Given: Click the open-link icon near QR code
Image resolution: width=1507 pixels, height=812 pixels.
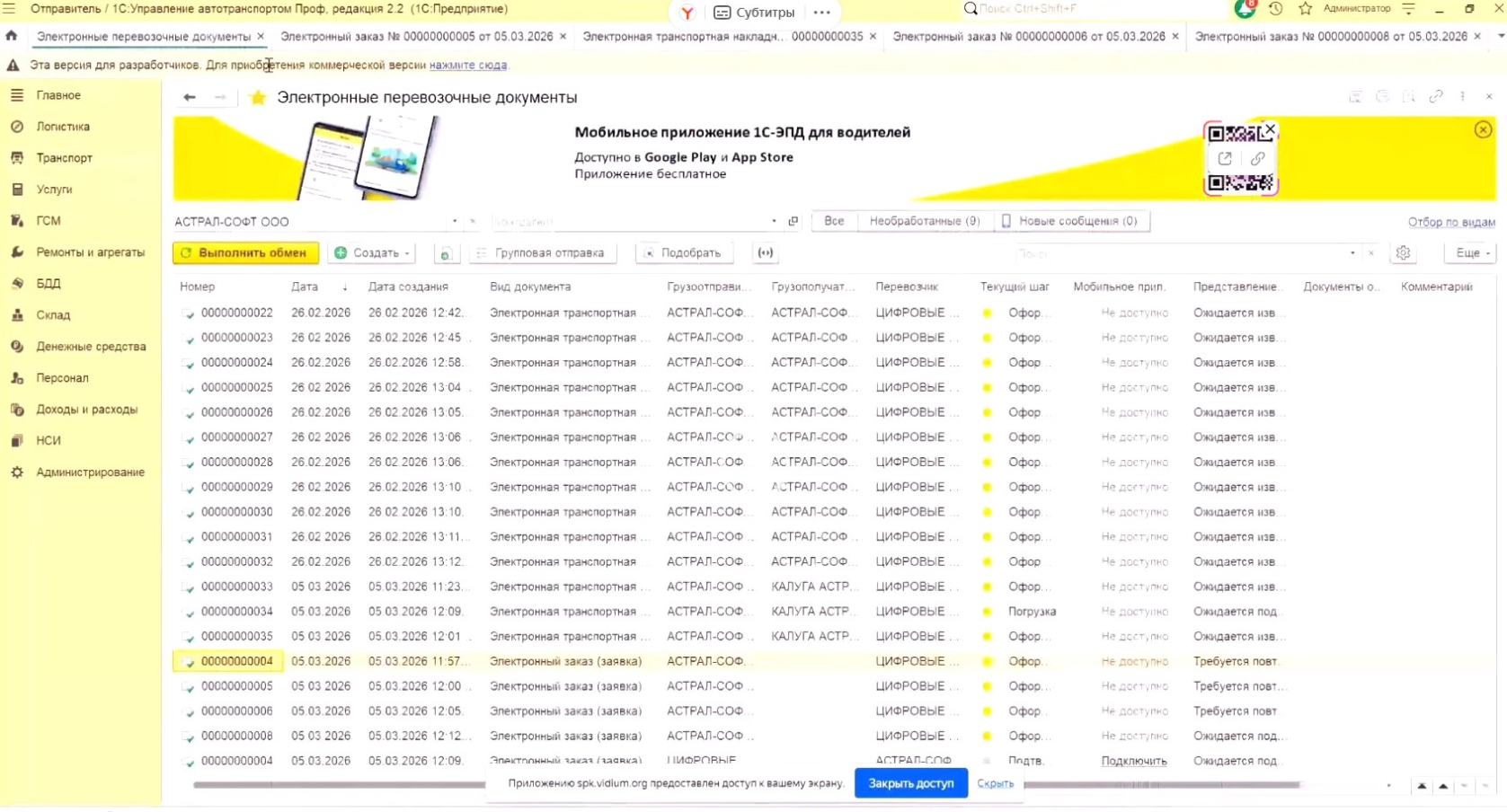Looking at the screenshot, I should tap(1225, 159).
